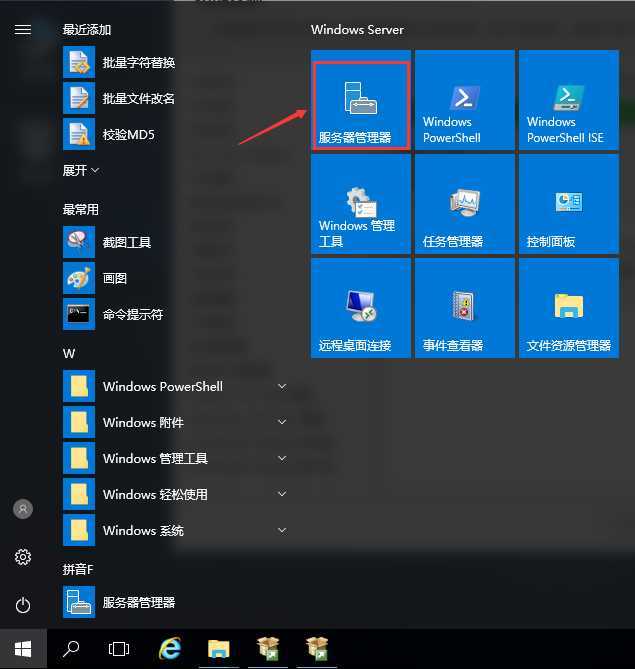Click the Windows Start button
Image resolution: width=635 pixels, height=669 pixels.
click(23, 649)
